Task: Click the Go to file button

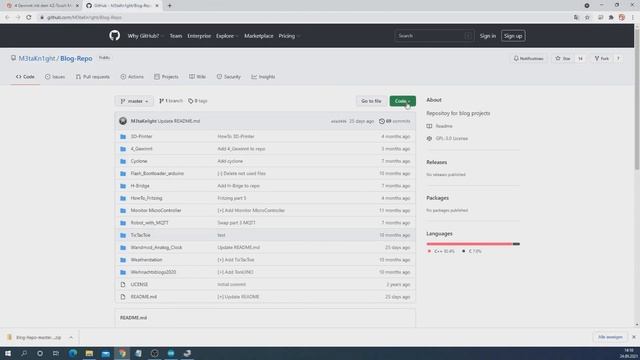Action: pyautogui.click(x=371, y=101)
